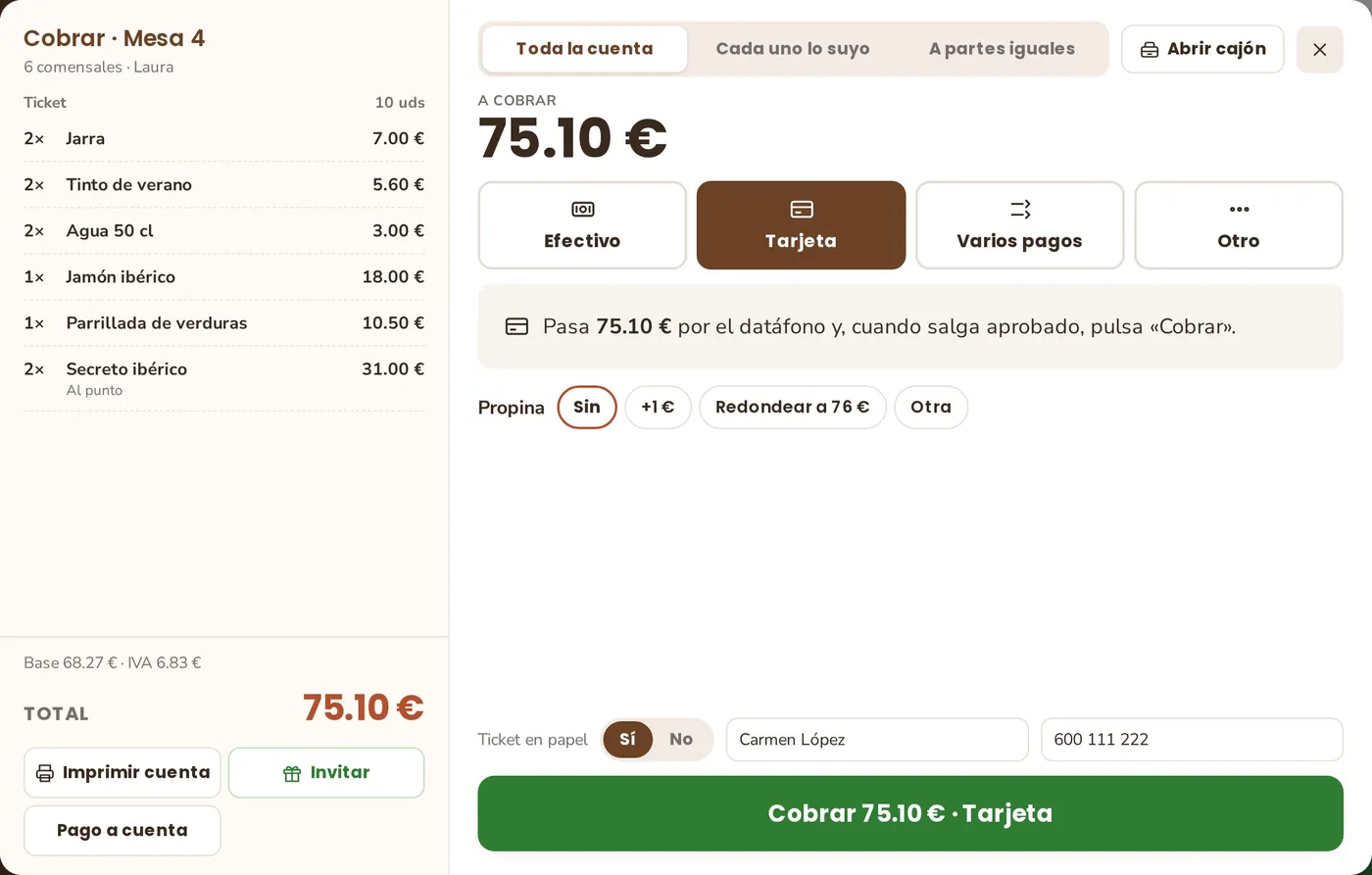Select Otro payment method
This screenshot has width=1372, height=875.
1239,225
